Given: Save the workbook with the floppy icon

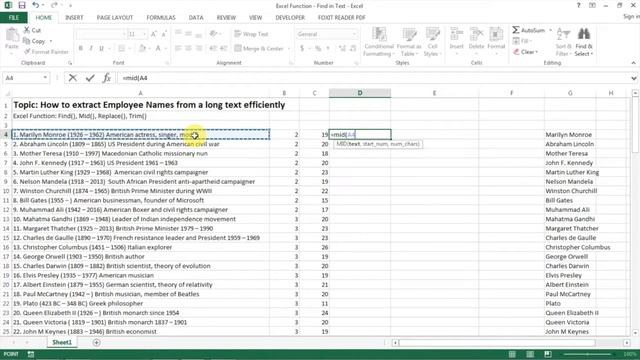Looking at the screenshot, I should tap(22, 5).
